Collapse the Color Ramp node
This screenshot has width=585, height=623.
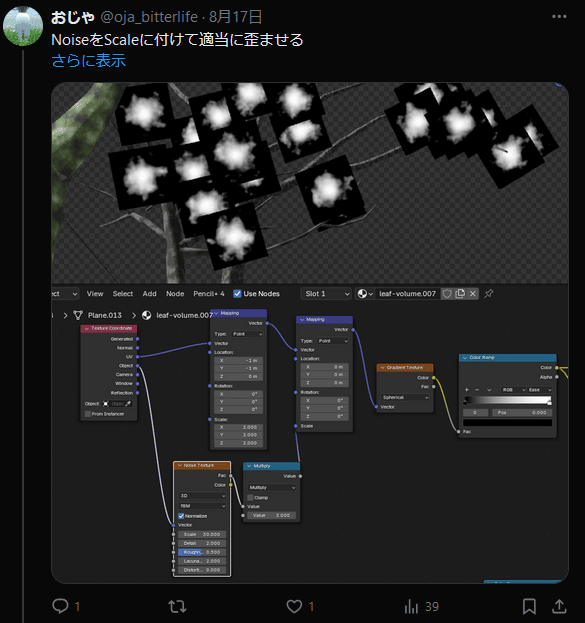(x=465, y=358)
